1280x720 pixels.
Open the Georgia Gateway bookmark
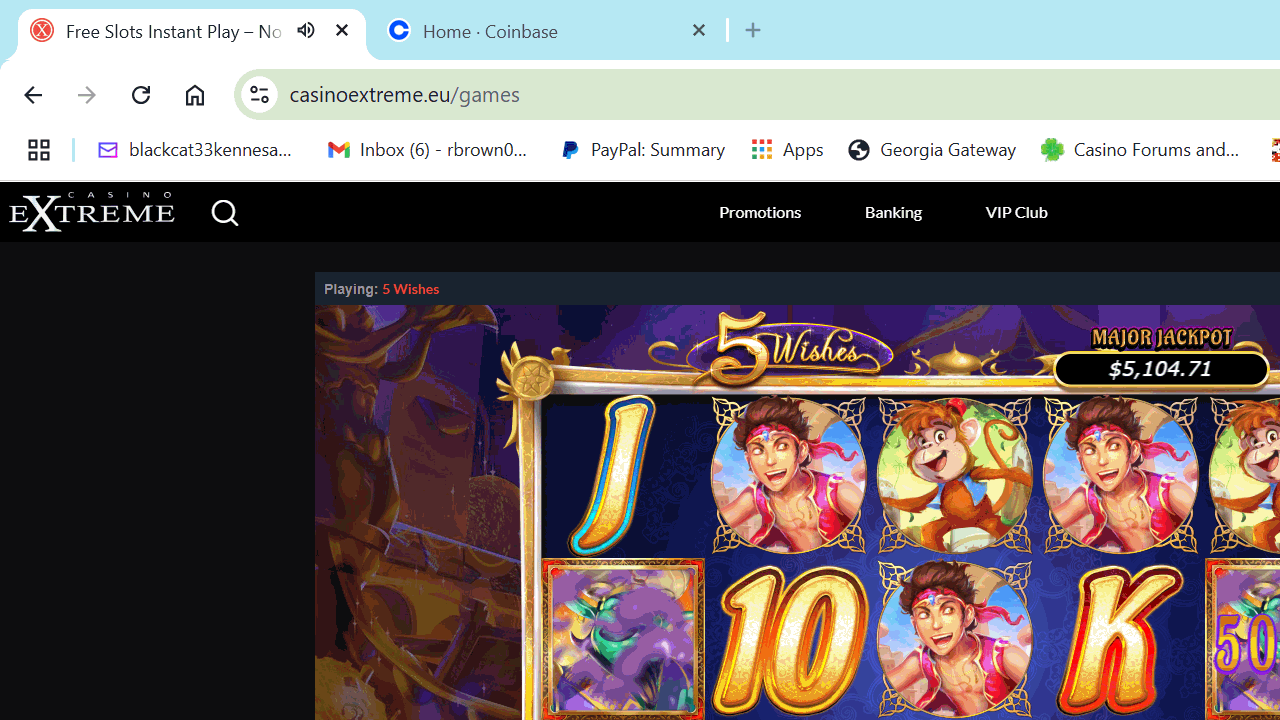(x=932, y=149)
